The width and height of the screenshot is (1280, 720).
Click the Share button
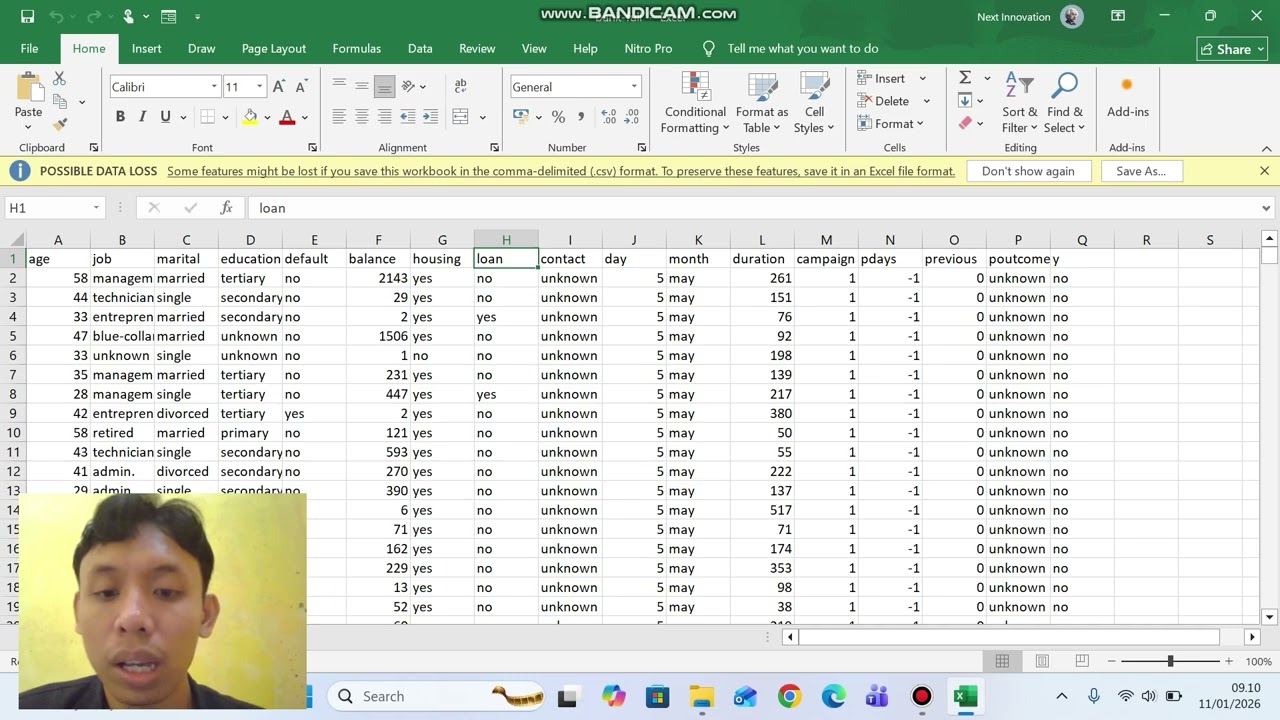pos(1232,49)
